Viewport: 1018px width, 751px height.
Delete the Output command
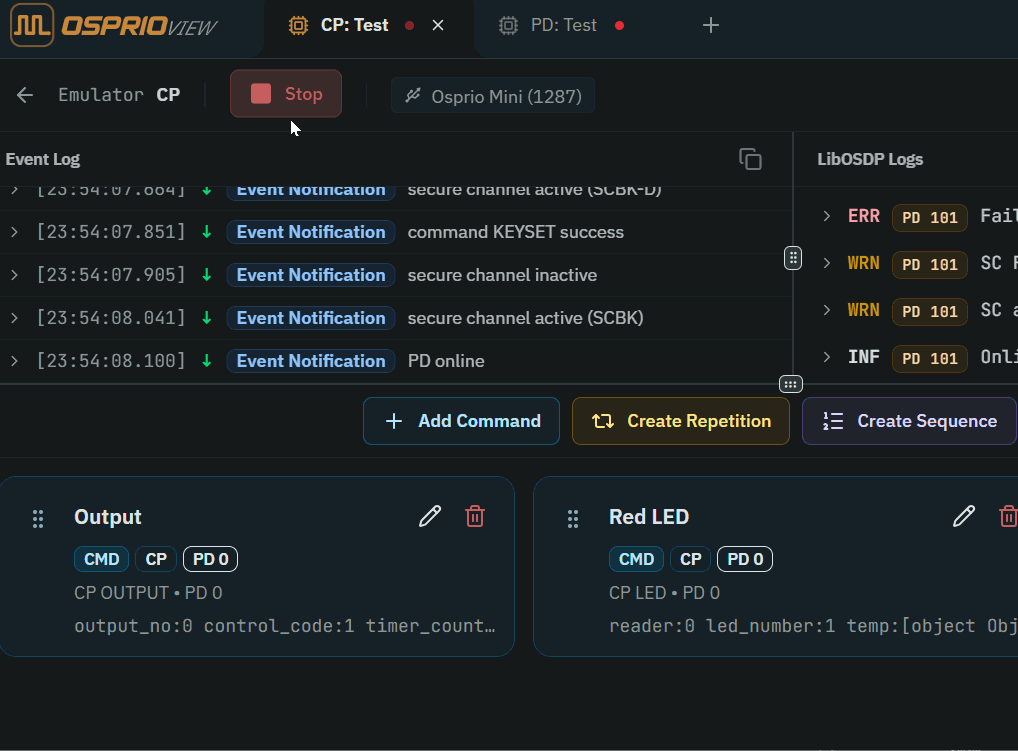[x=475, y=516]
